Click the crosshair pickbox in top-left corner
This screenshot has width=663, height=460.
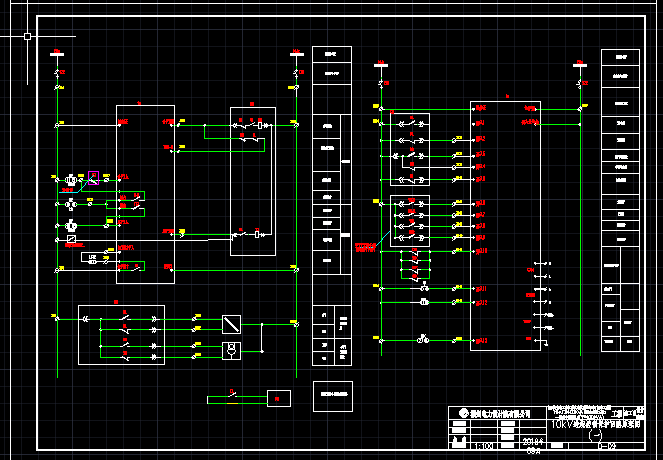coord(27,36)
